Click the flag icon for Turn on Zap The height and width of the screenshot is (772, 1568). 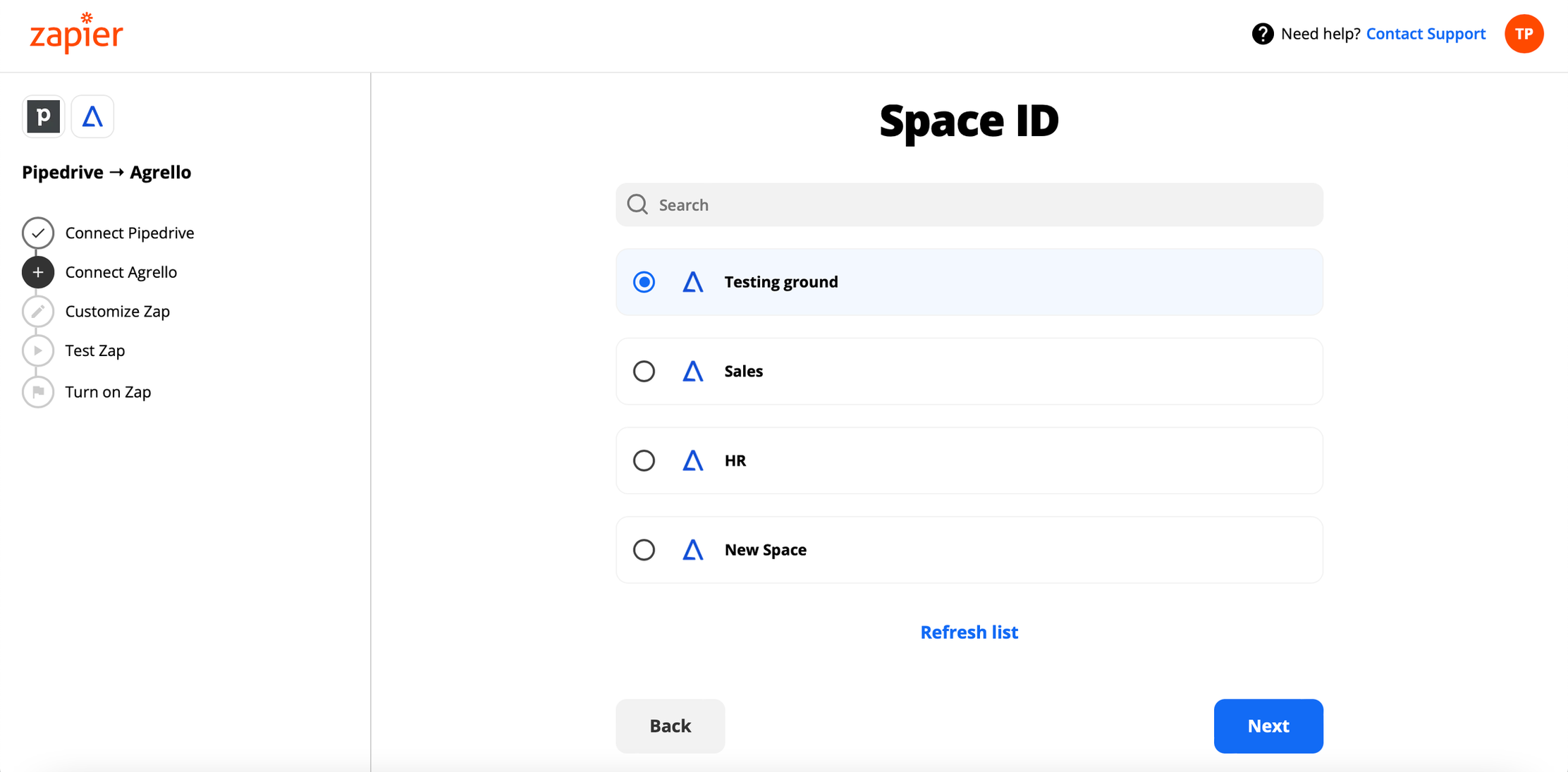pos(38,392)
